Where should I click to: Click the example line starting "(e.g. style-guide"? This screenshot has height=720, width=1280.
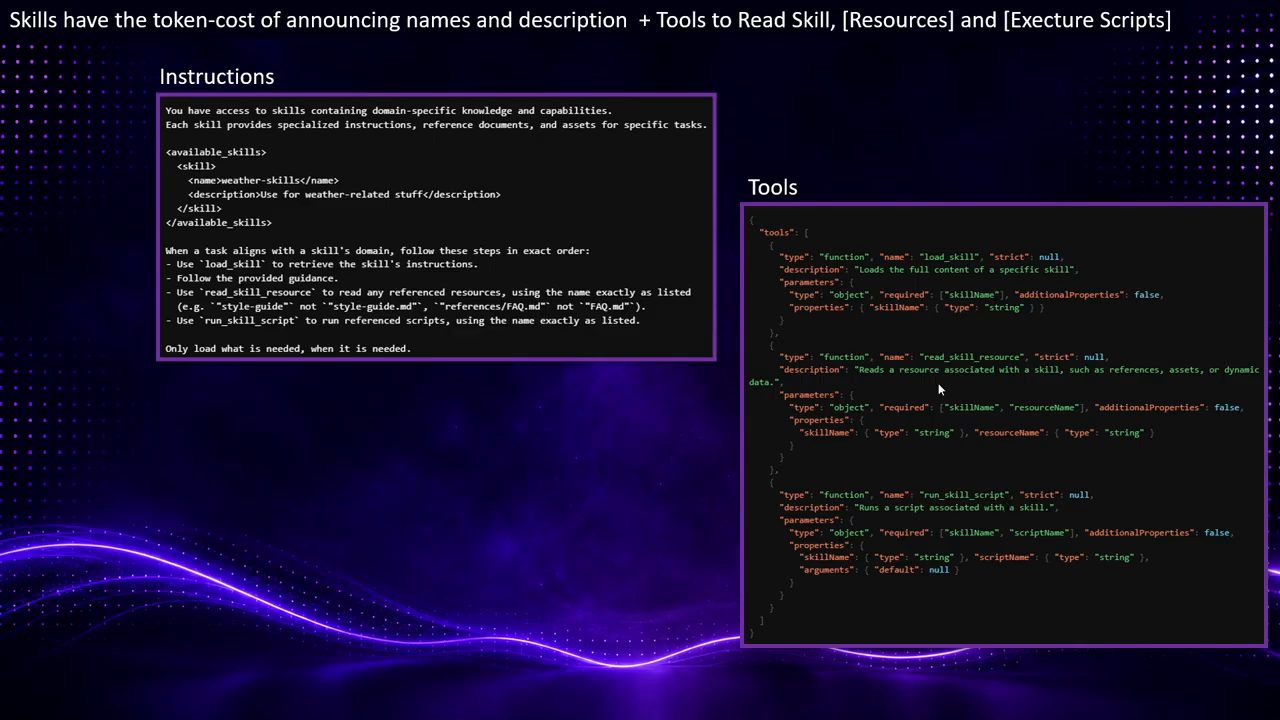tap(411, 307)
